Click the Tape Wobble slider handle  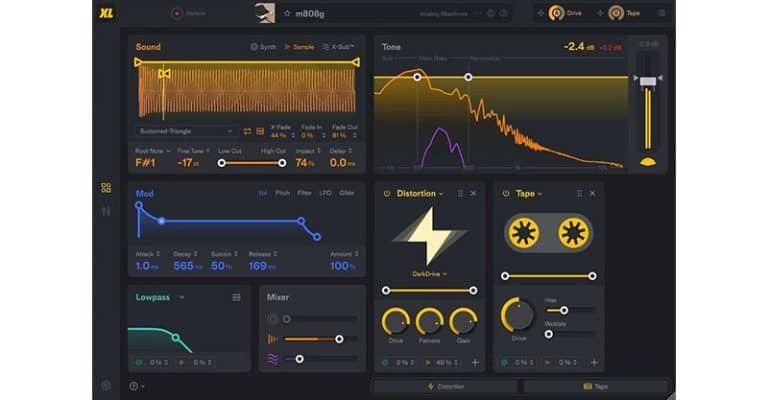(549, 334)
